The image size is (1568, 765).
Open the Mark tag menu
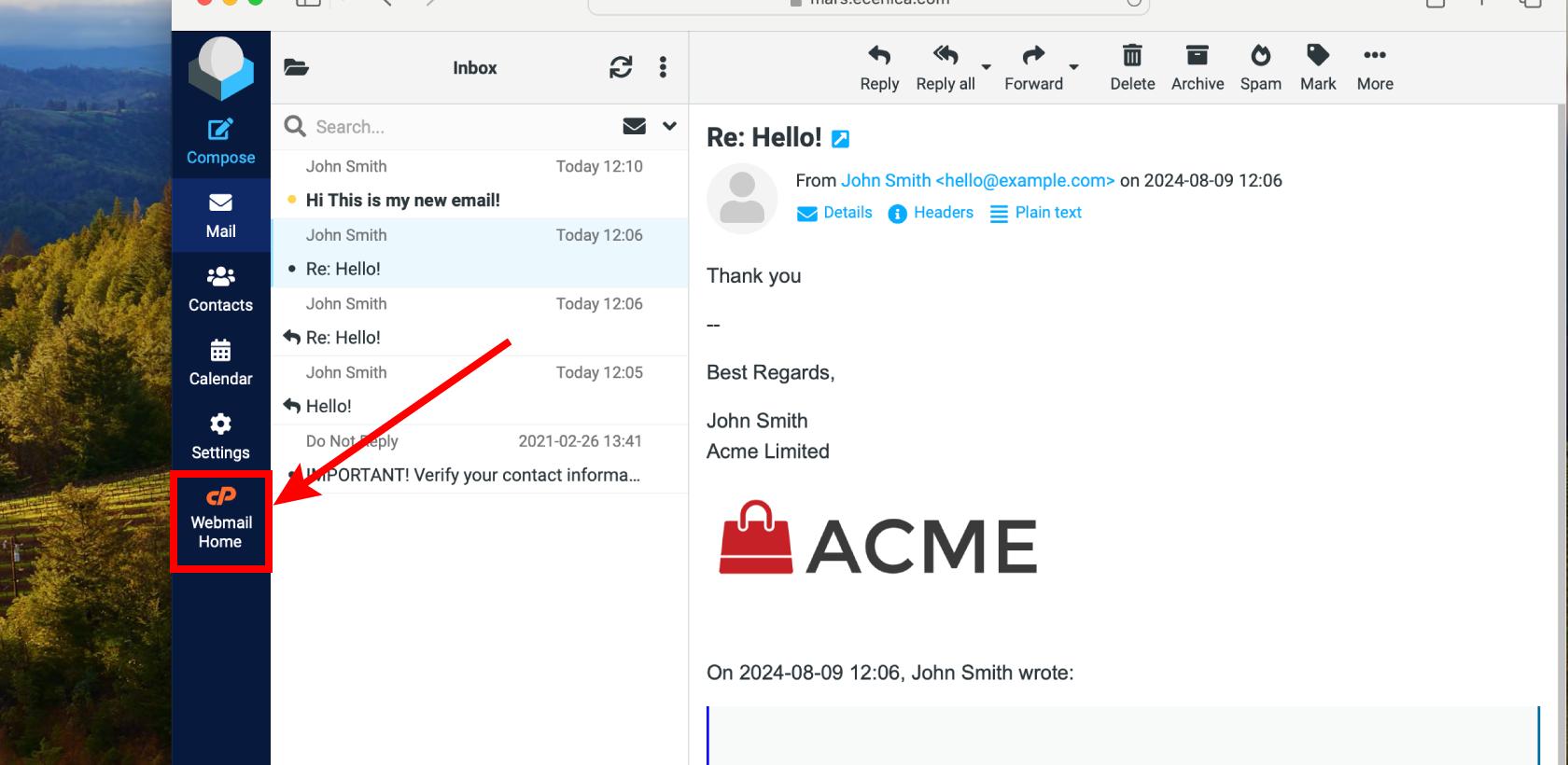(x=1318, y=68)
